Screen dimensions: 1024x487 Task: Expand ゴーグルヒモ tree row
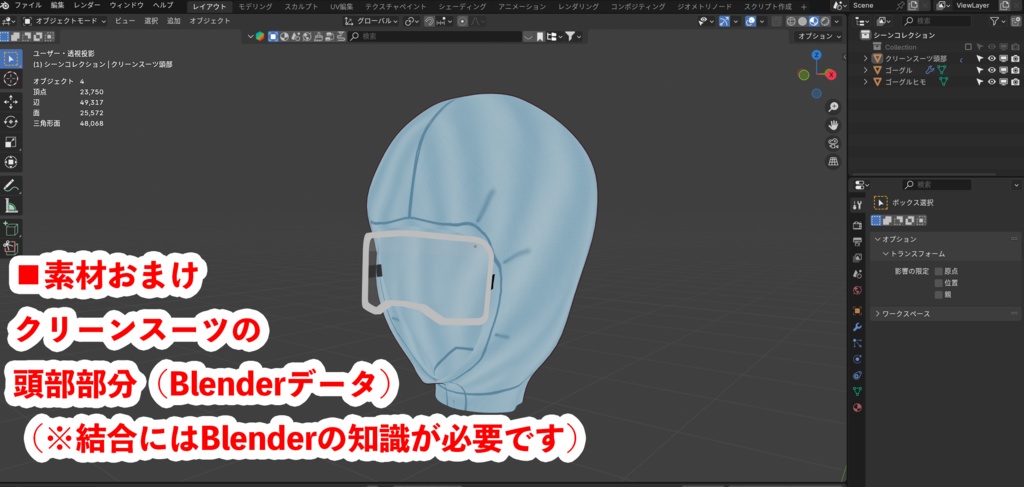coord(865,82)
